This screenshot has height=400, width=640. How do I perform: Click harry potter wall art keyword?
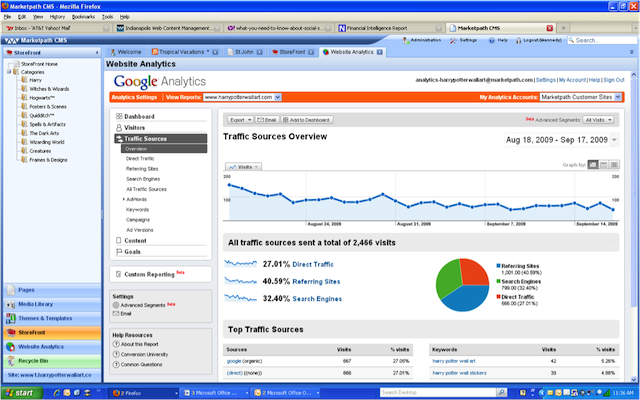tap(454, 361)
